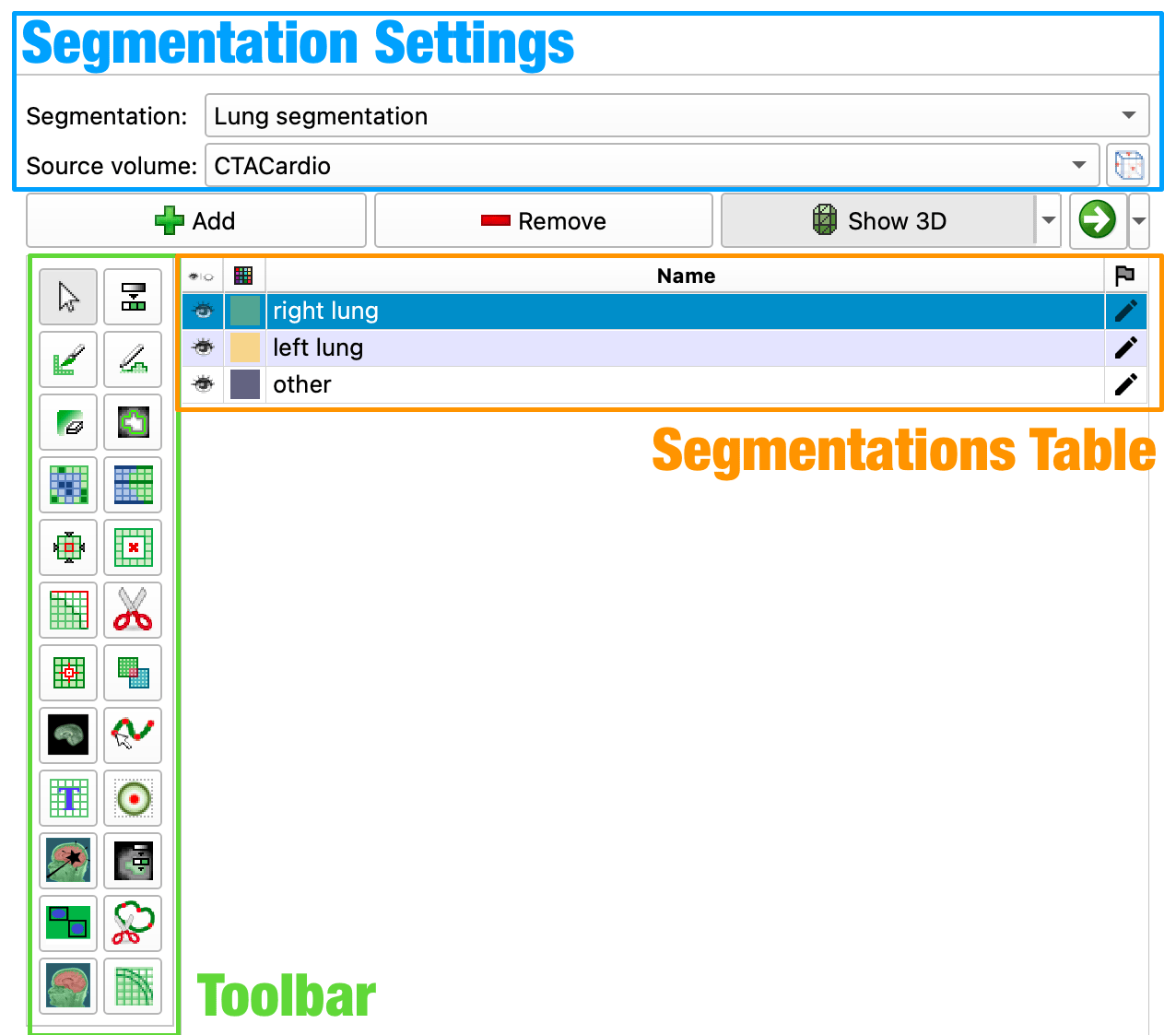Toggle the eye icon for other segment

coord(203,384)
